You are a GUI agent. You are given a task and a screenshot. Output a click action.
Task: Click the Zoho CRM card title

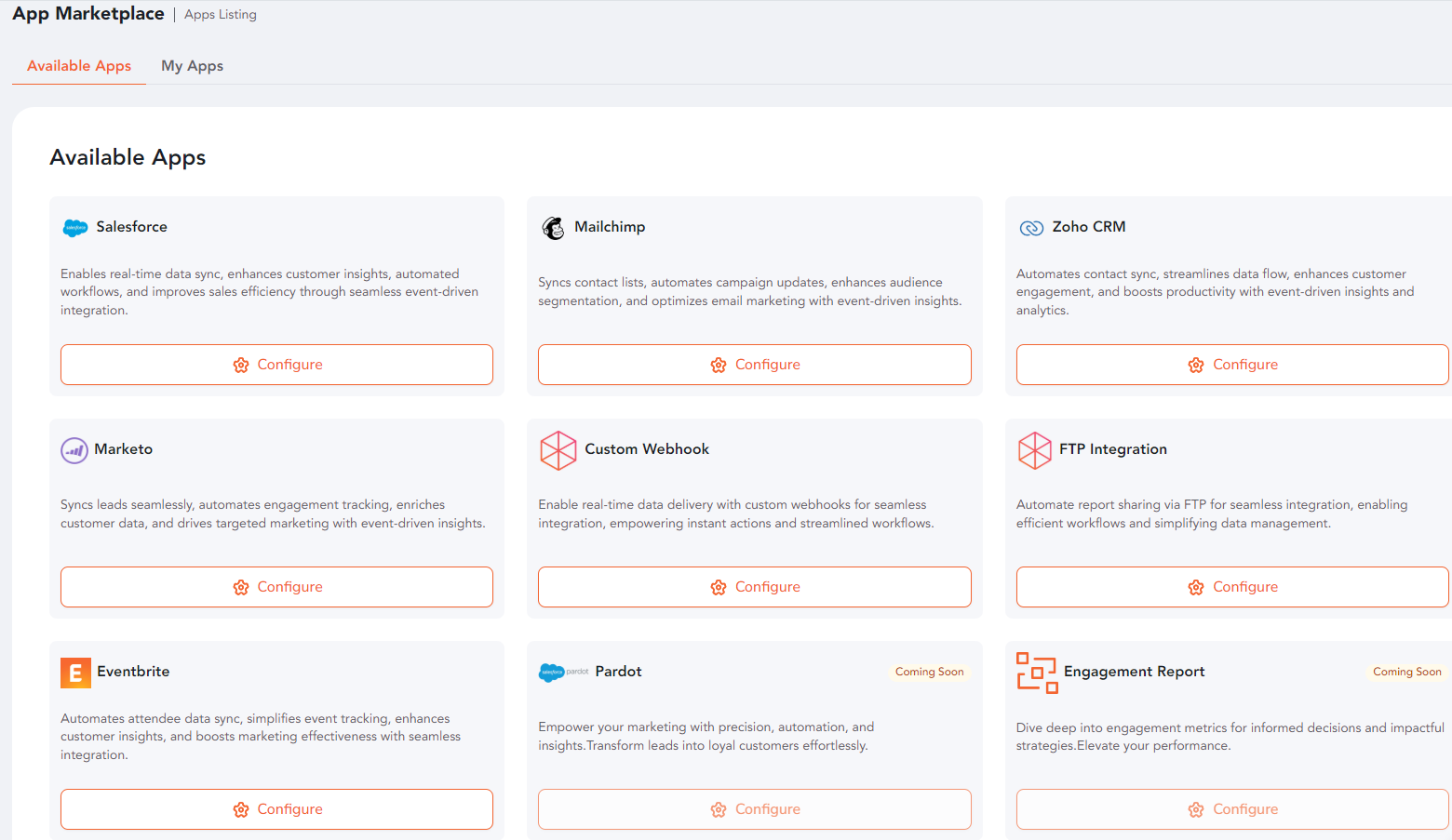click(x=1089, y=227)
